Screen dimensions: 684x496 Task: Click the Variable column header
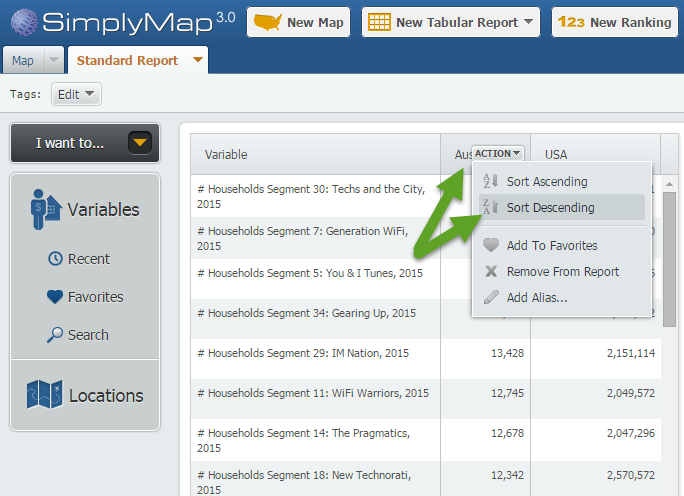point(315,154)
